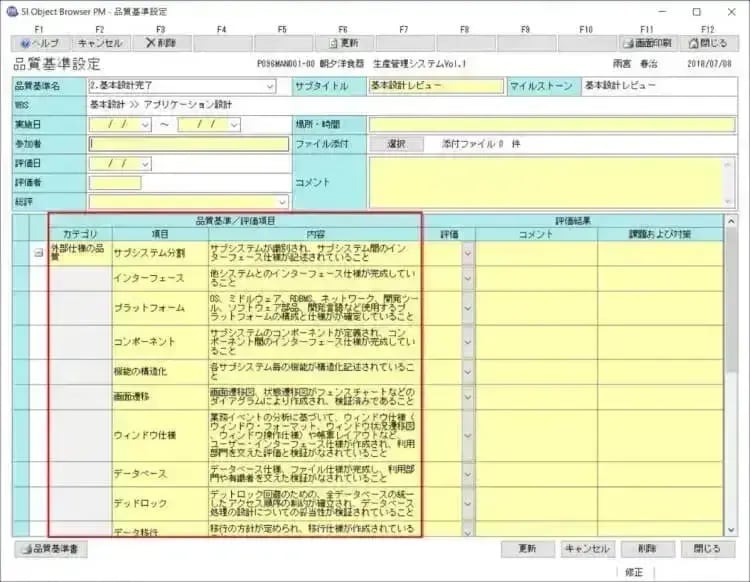Collapse the 外部仕様の品質 category tree node

pos(39,253)
